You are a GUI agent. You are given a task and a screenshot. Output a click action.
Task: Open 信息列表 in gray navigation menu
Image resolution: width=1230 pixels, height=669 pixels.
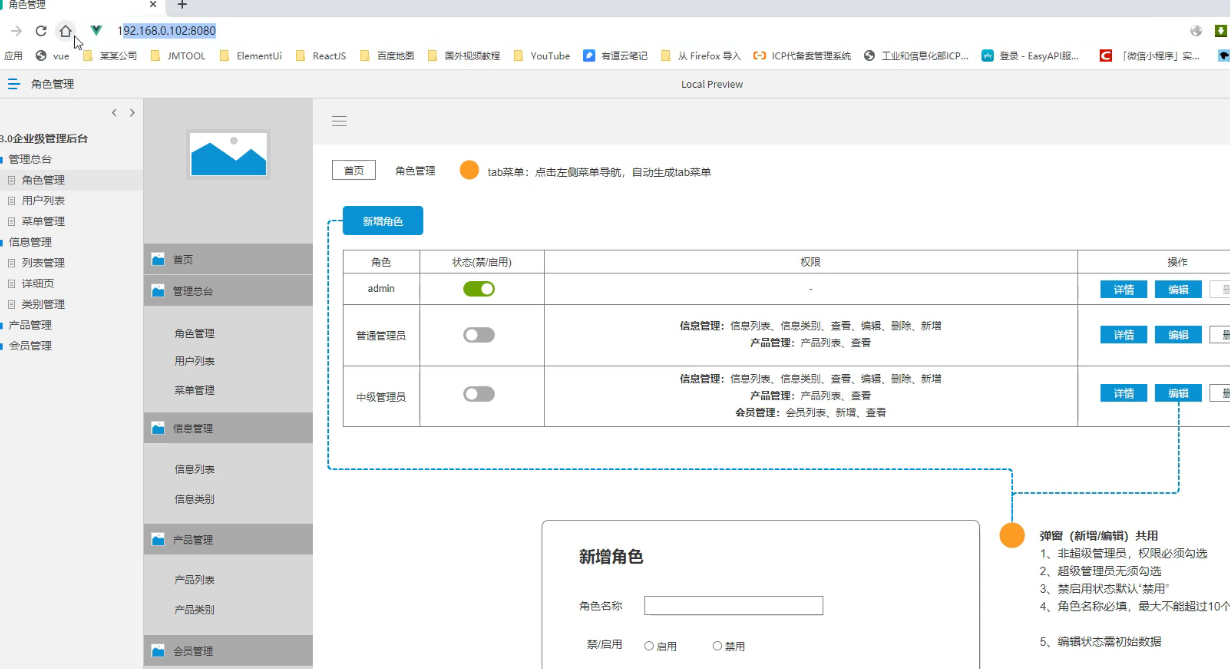pos(195,469)
